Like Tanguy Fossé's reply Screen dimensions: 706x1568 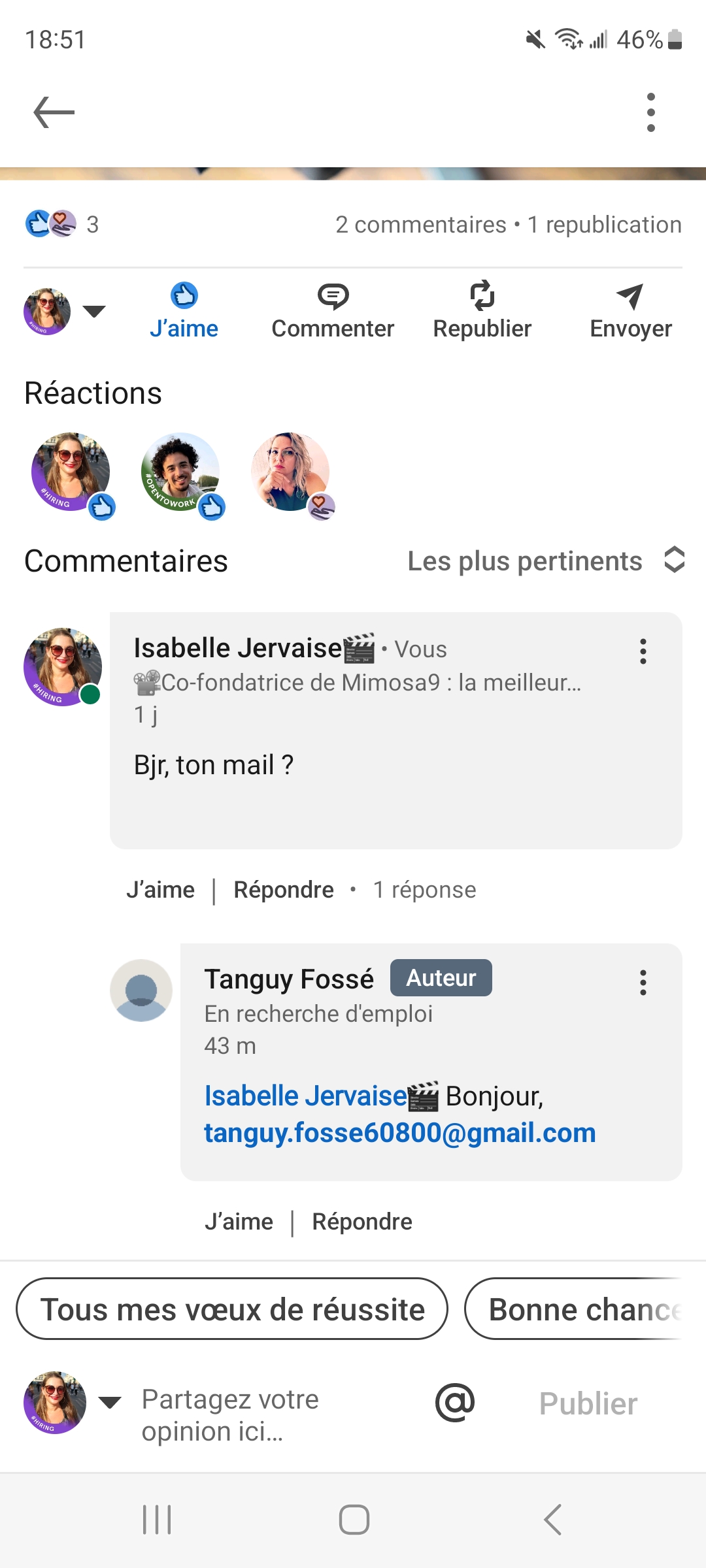coord(239,1222)
